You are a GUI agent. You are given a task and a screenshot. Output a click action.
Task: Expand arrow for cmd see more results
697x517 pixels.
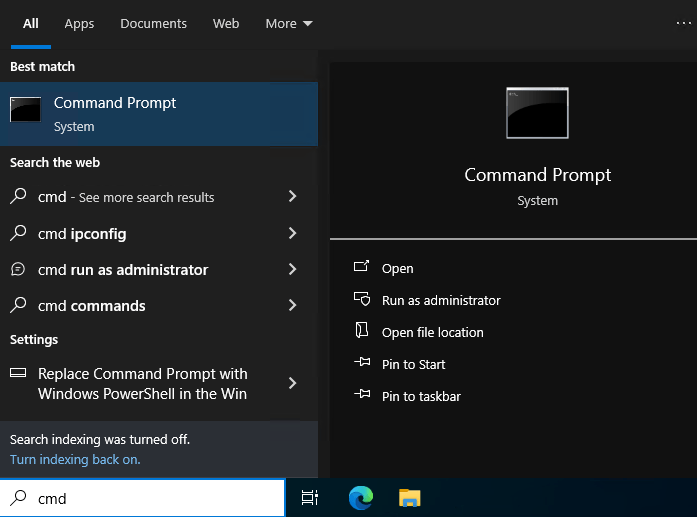pyautogui.click(x=292, y=196)
